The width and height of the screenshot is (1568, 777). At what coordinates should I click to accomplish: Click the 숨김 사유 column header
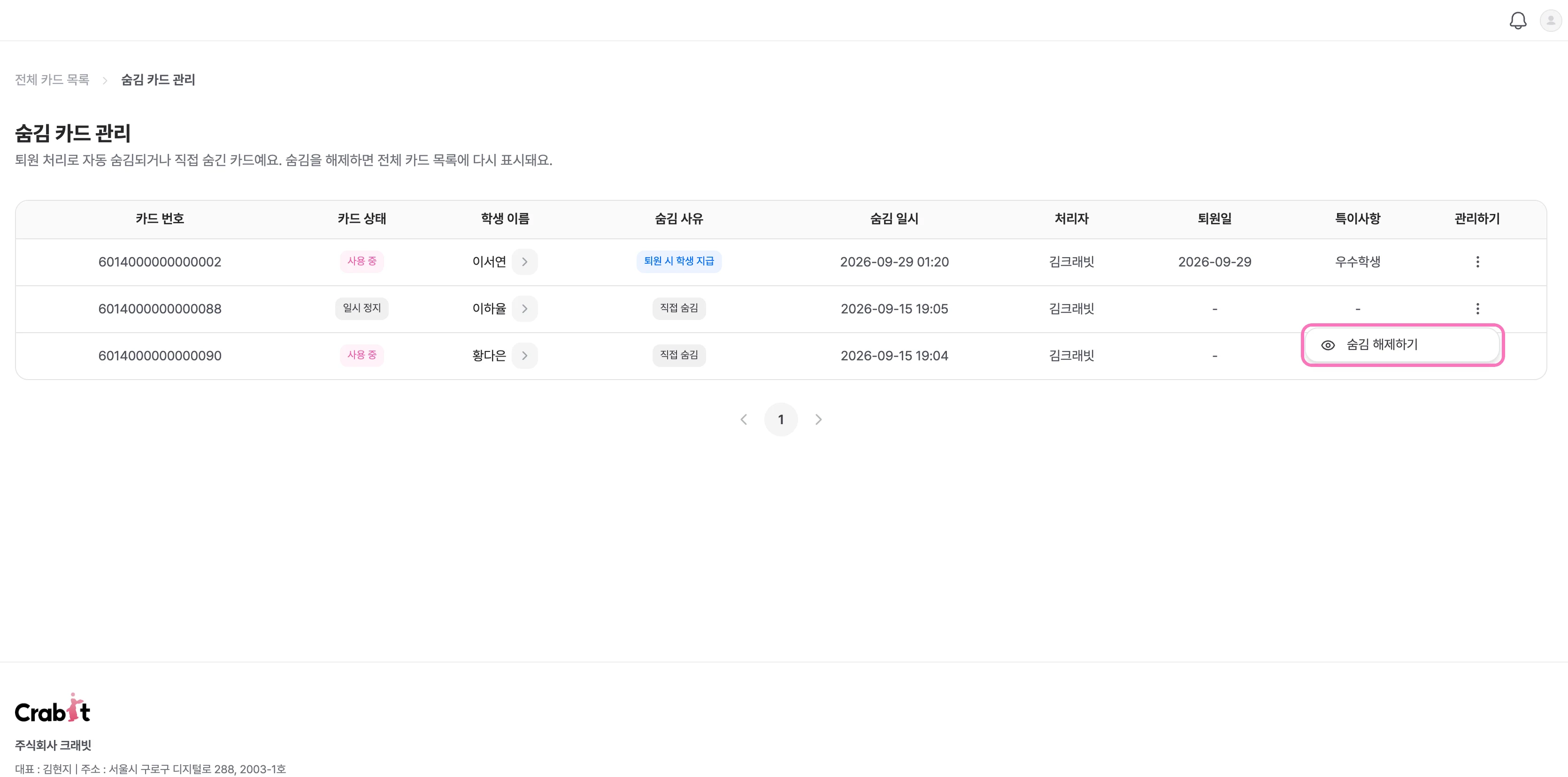(x=679, y=219)
